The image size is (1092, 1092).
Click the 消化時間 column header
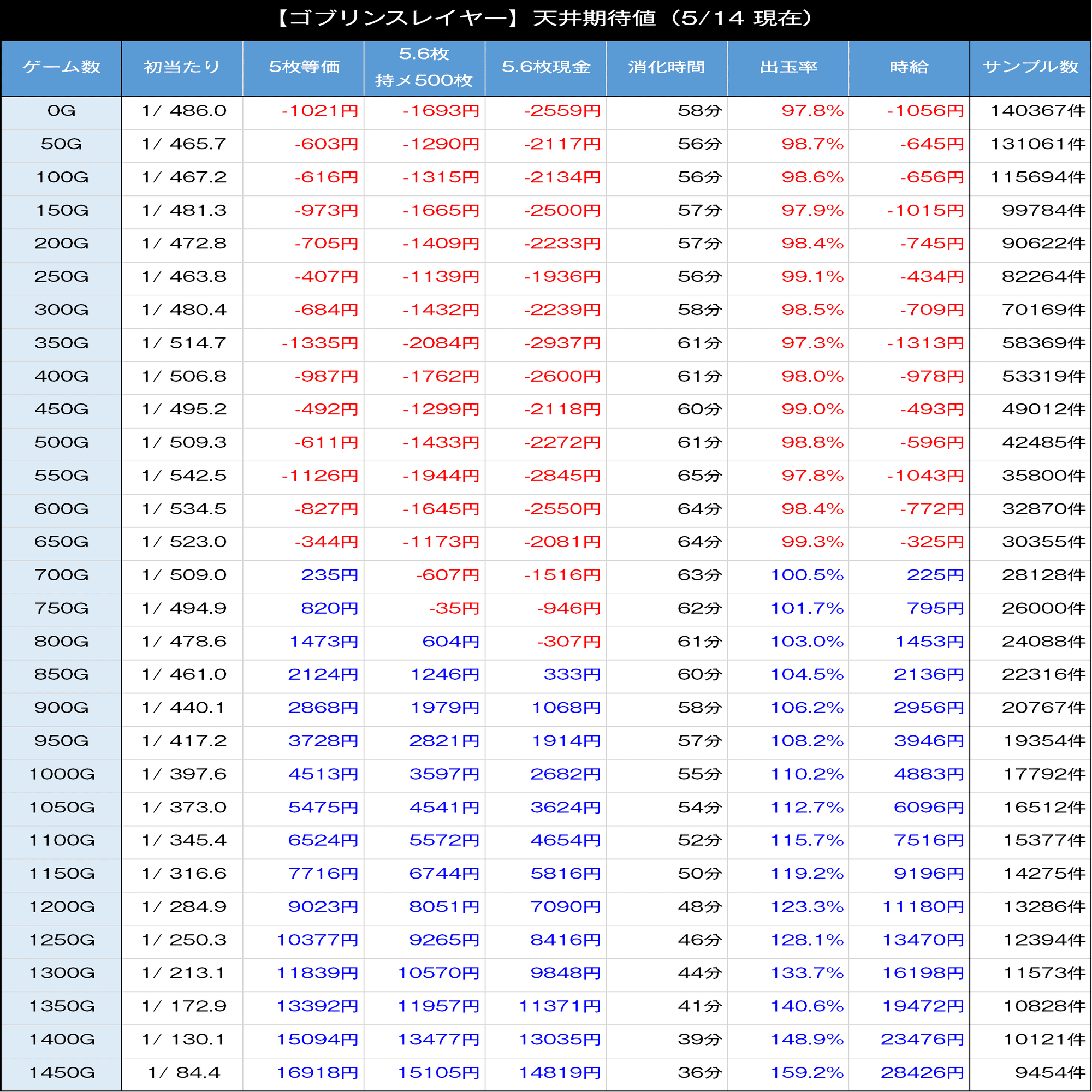pos(666,67)
